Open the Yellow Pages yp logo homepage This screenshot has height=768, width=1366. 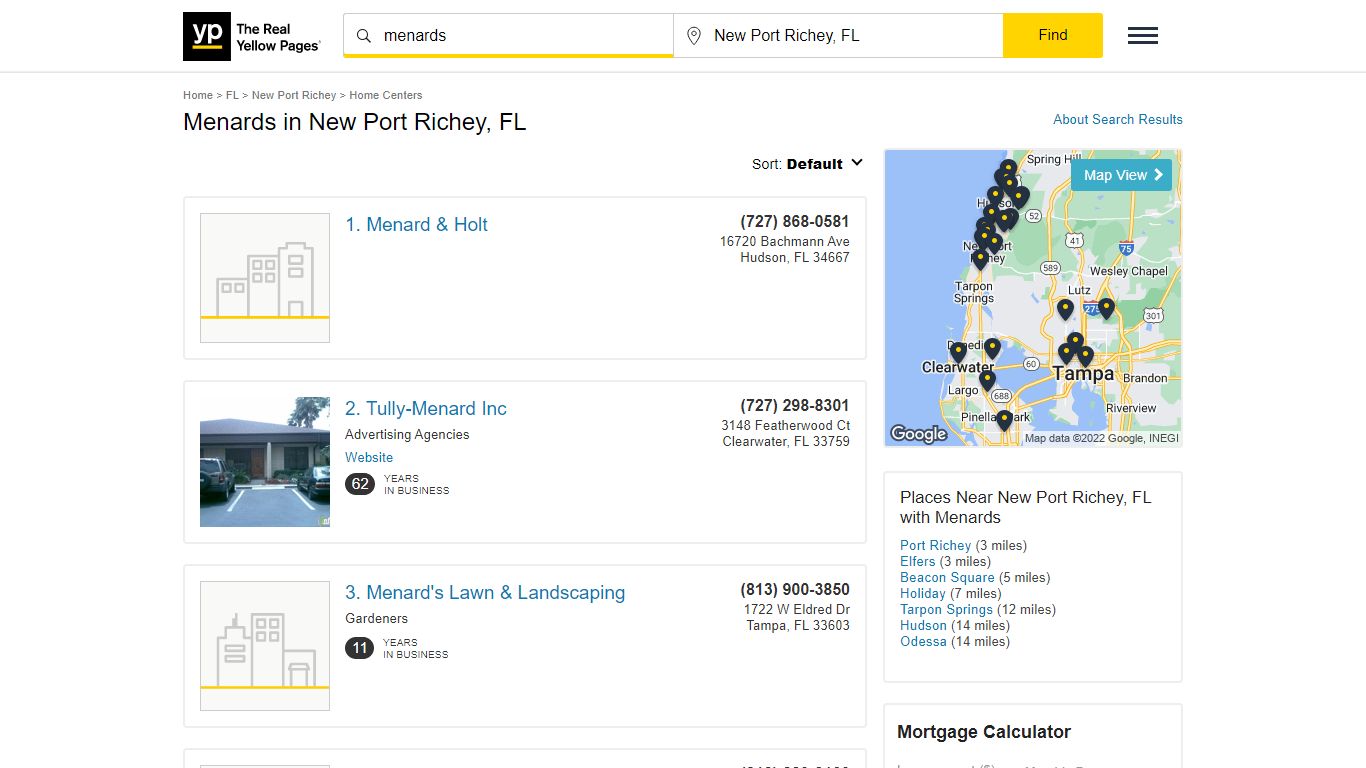pos(252,36)
